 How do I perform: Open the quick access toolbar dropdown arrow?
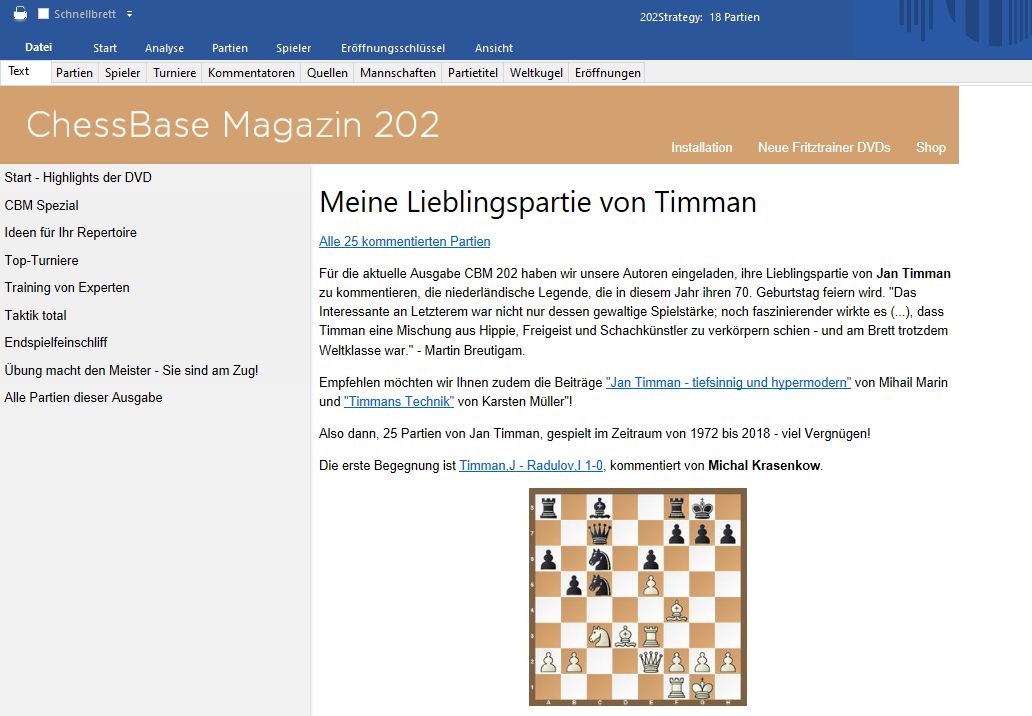pos(129,14)
